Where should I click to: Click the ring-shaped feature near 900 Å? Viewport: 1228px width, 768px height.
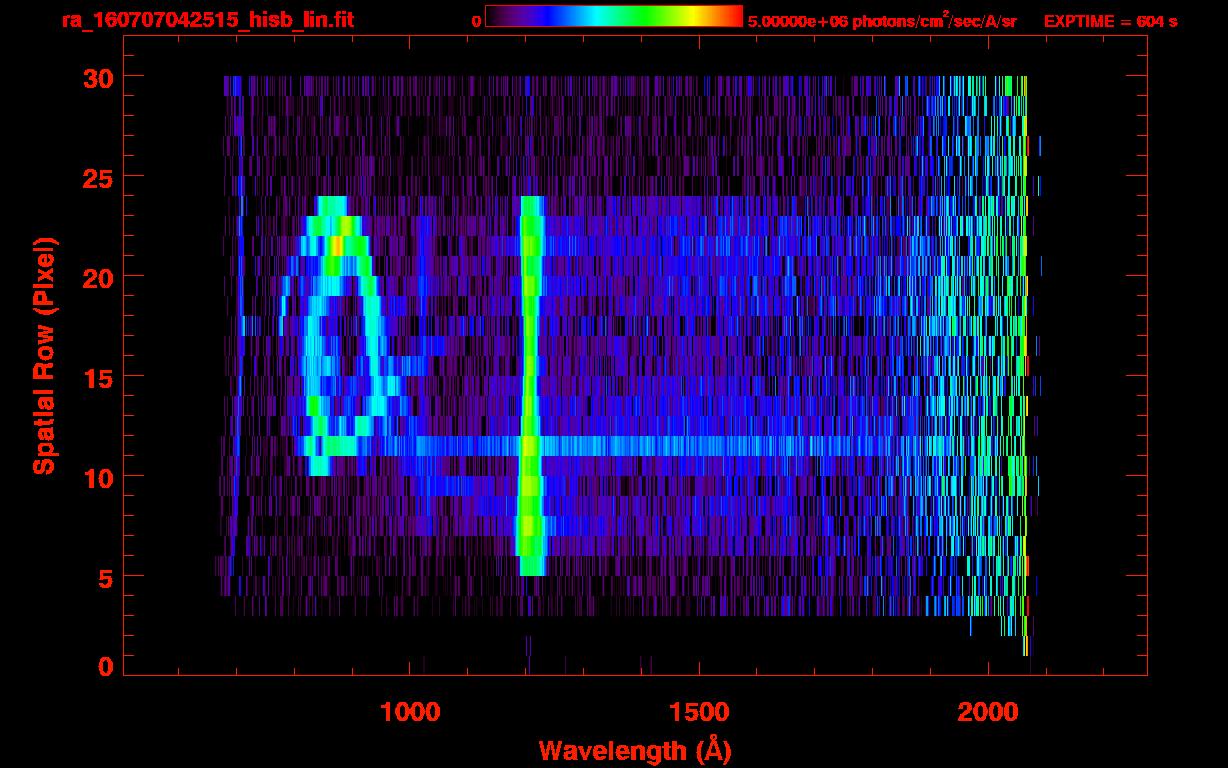pos(346,335)
